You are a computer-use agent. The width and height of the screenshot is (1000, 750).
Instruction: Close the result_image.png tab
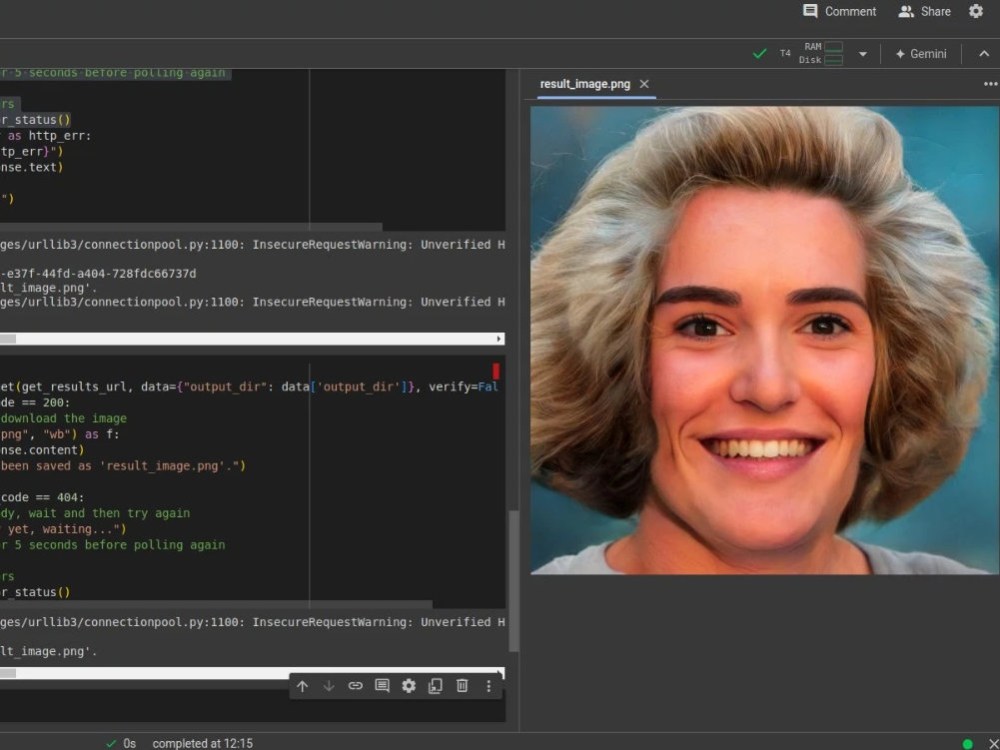pos(644,84)
